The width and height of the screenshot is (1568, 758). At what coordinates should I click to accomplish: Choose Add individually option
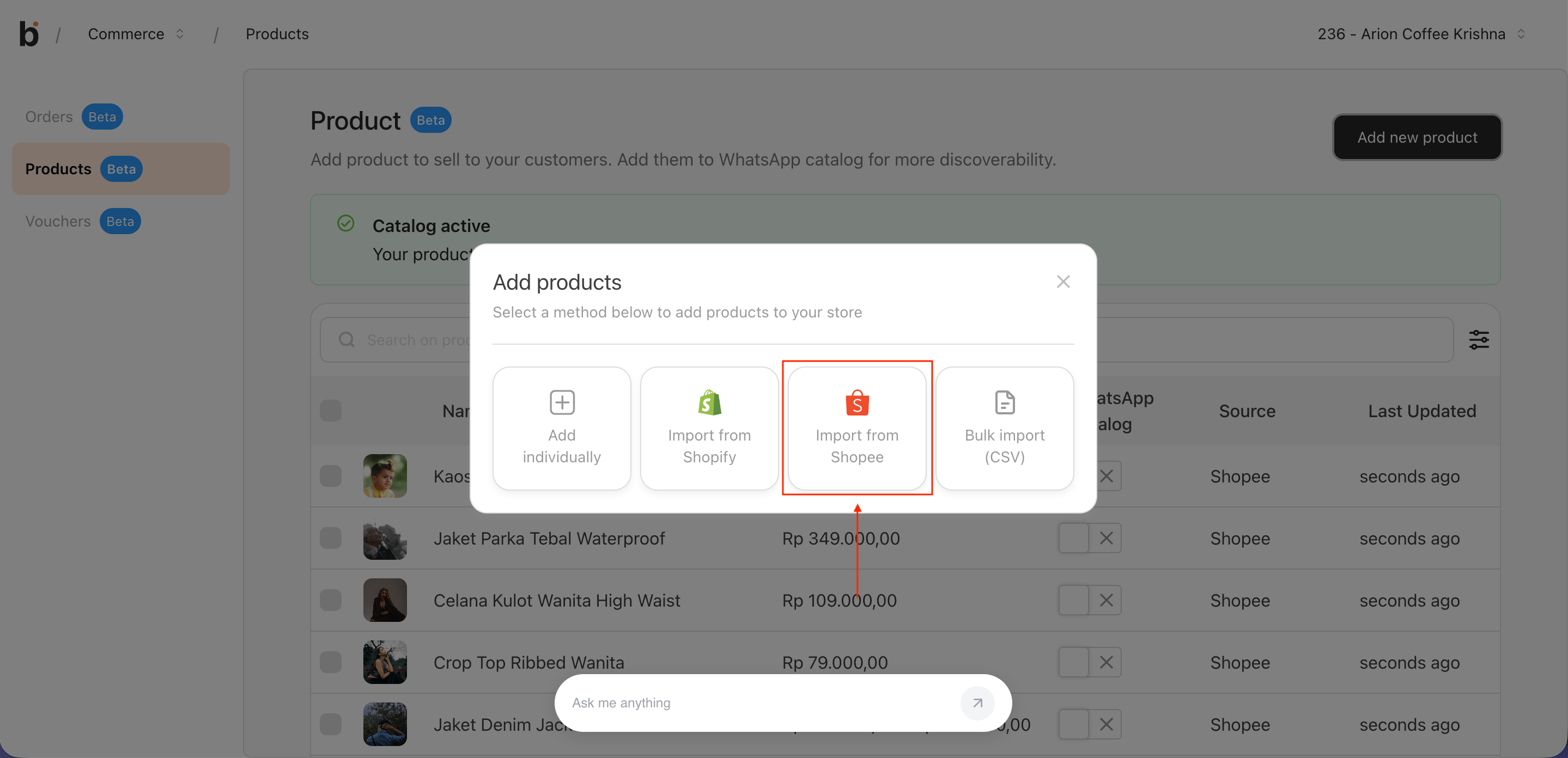pyautogui.click(x=561, y=428)
